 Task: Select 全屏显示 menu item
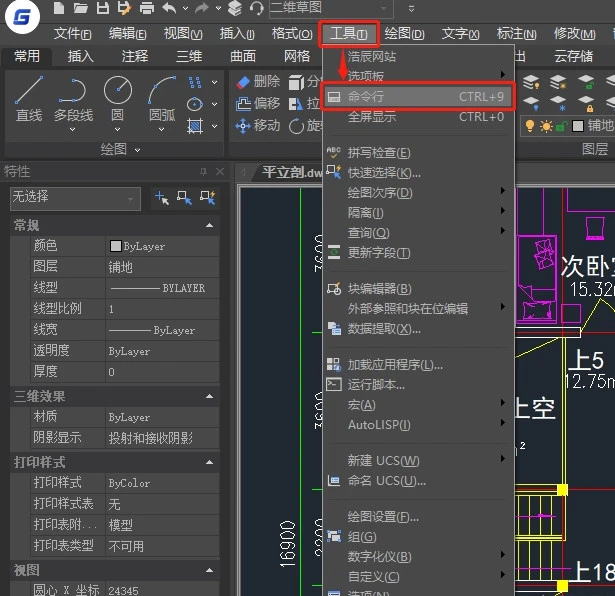[x=418, y=117]
